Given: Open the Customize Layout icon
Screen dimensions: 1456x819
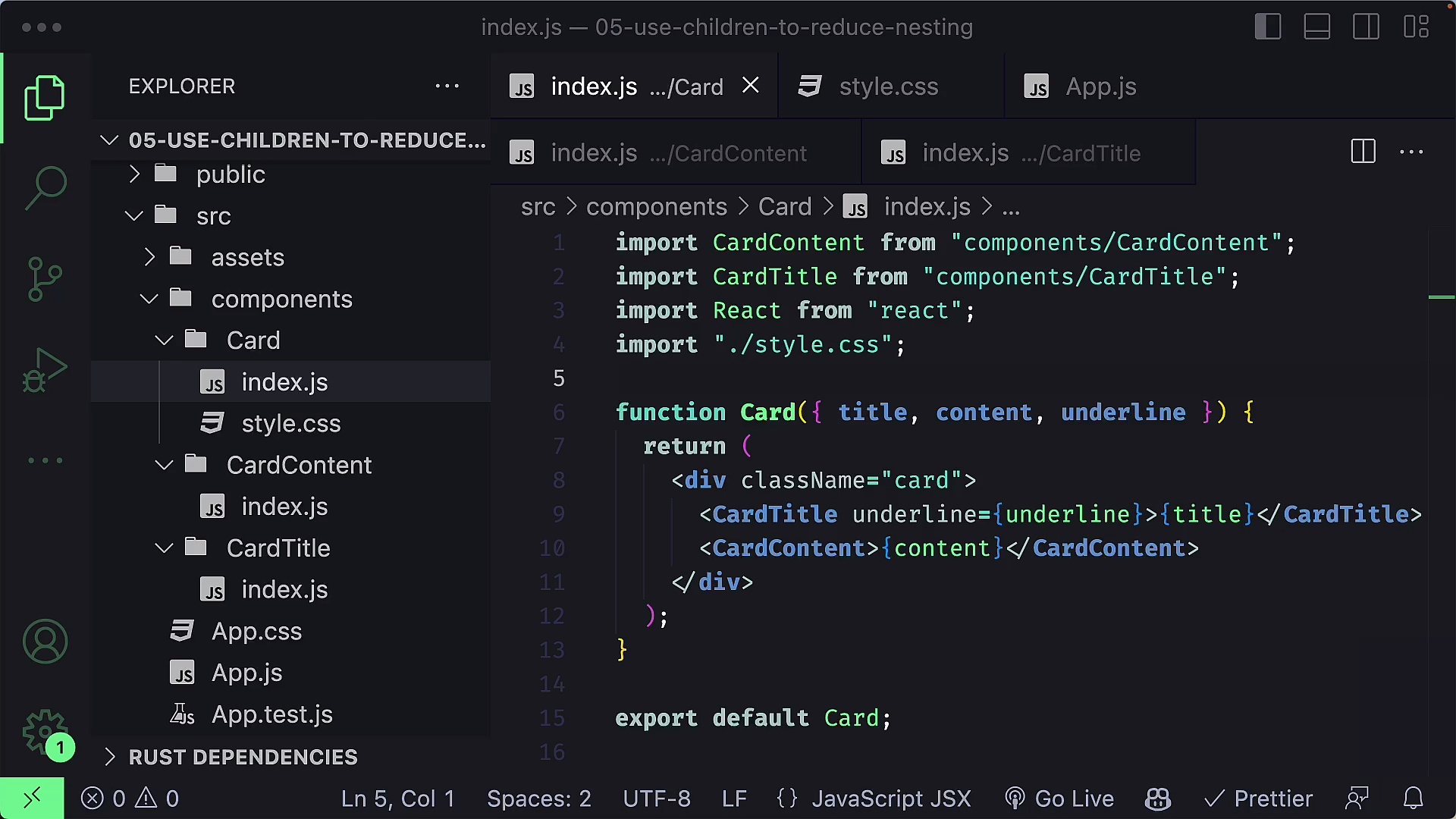Looking at the screenshot, I should click(x=1416, y=27).
